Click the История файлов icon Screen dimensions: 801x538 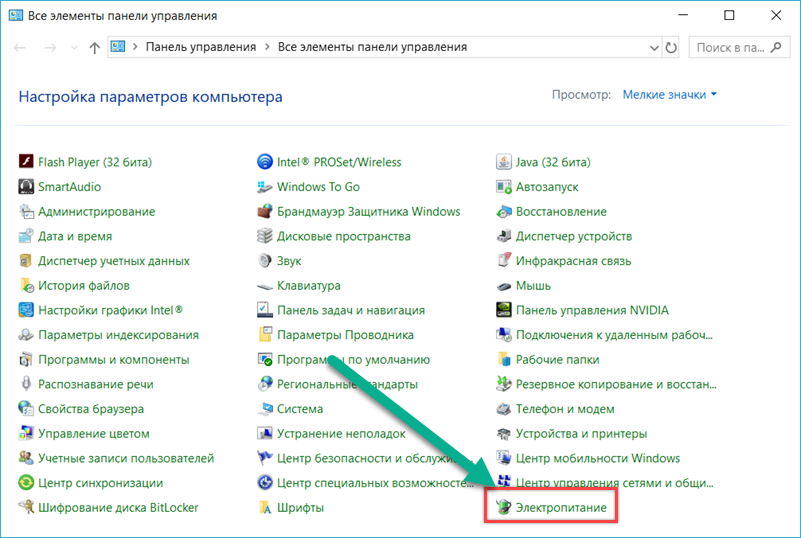tap(26, 285)
